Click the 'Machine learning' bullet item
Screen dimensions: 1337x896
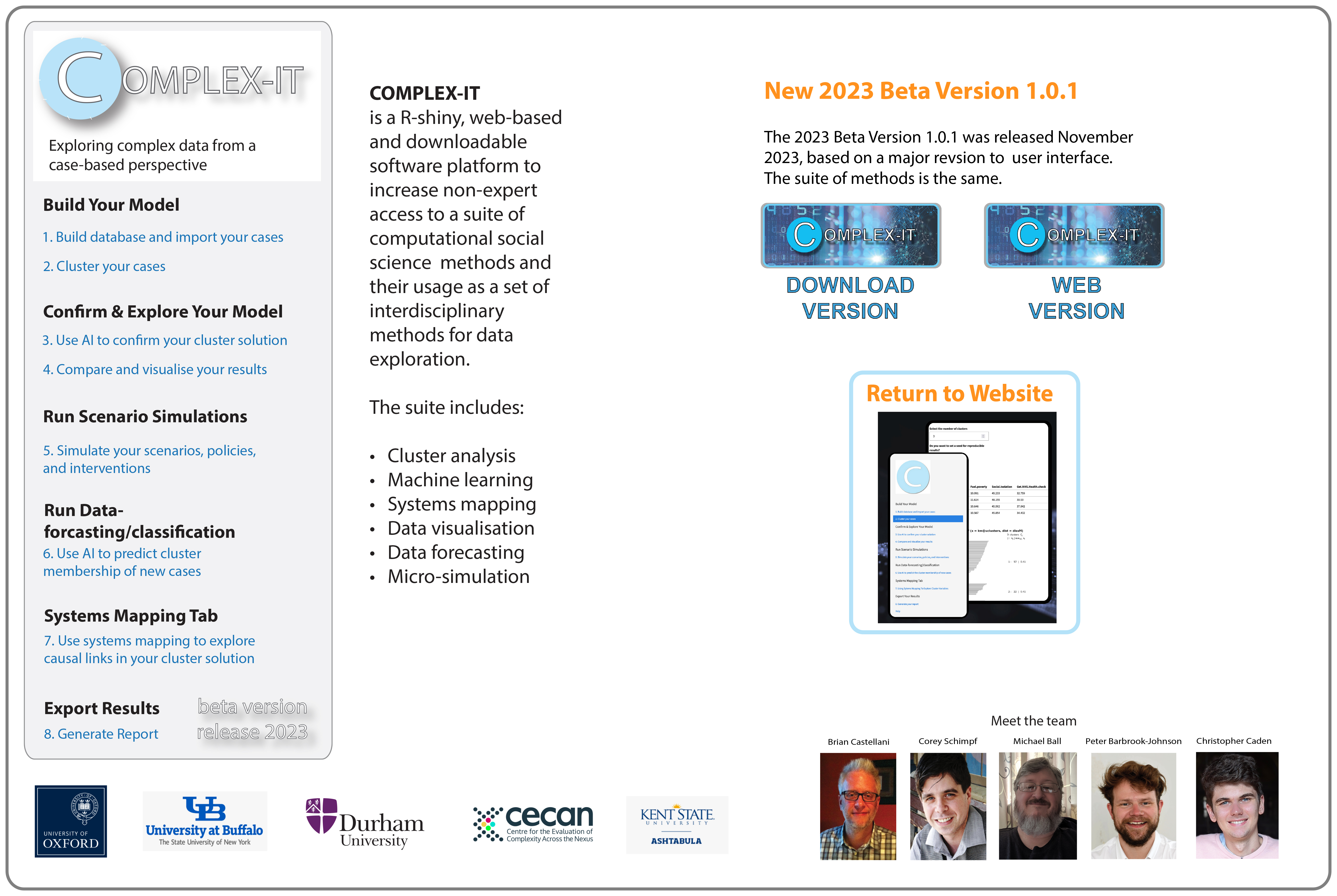pyautogui.click(x=460, y=480)
